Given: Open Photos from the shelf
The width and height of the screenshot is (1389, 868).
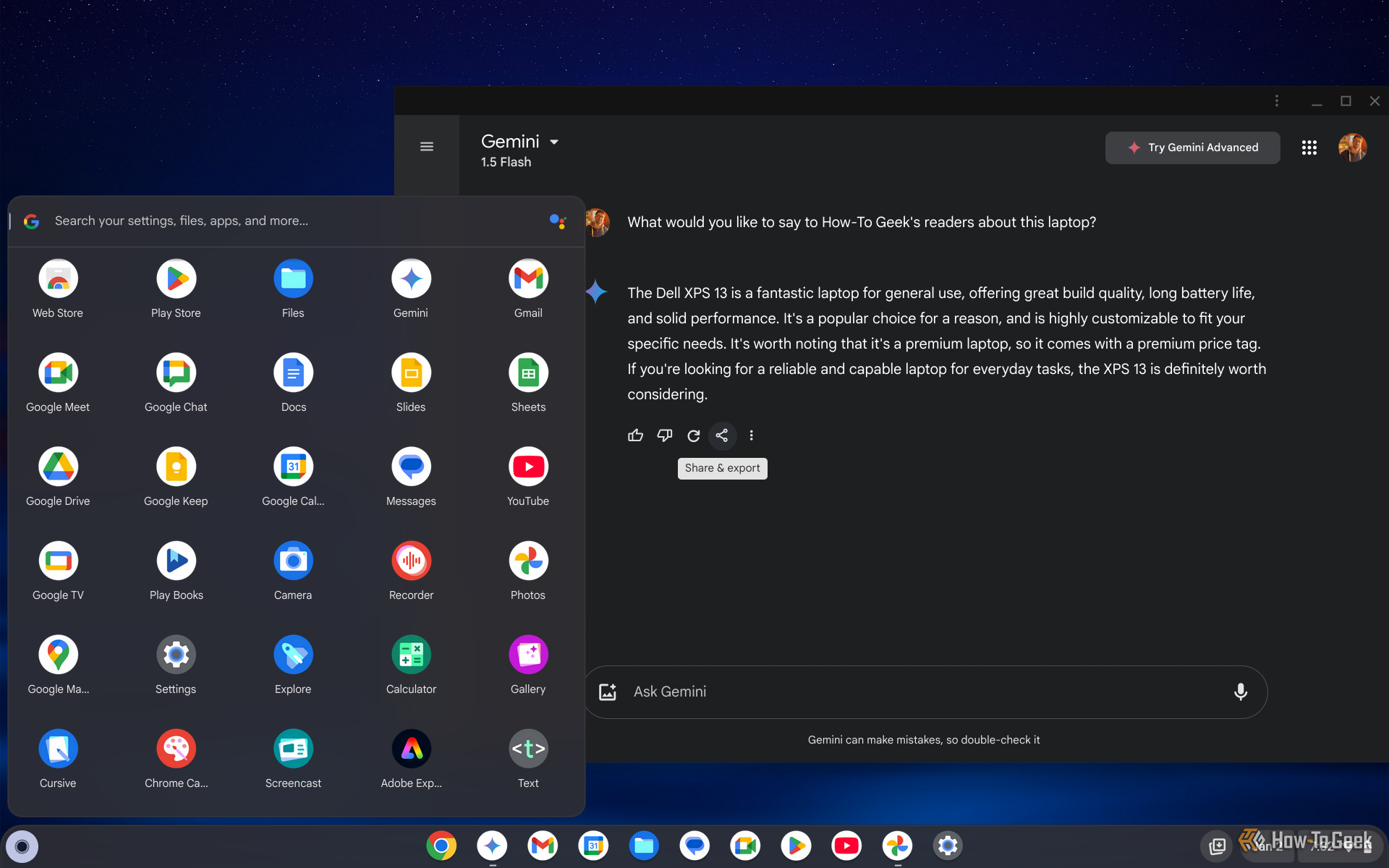Looking at the screenshot, I should (x=897, y=846).
